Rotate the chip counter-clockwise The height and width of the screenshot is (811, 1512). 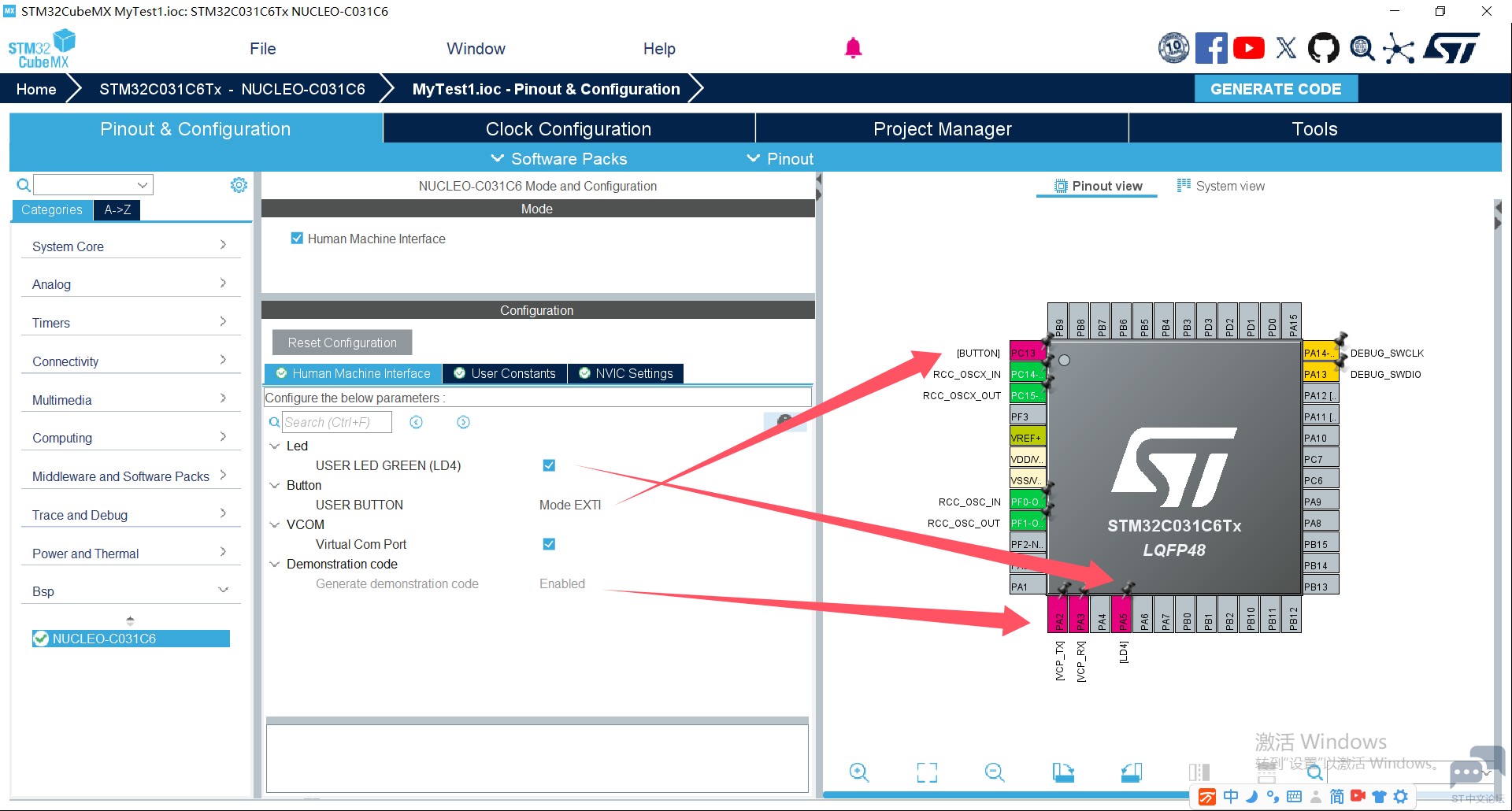tap(1132, 772)
